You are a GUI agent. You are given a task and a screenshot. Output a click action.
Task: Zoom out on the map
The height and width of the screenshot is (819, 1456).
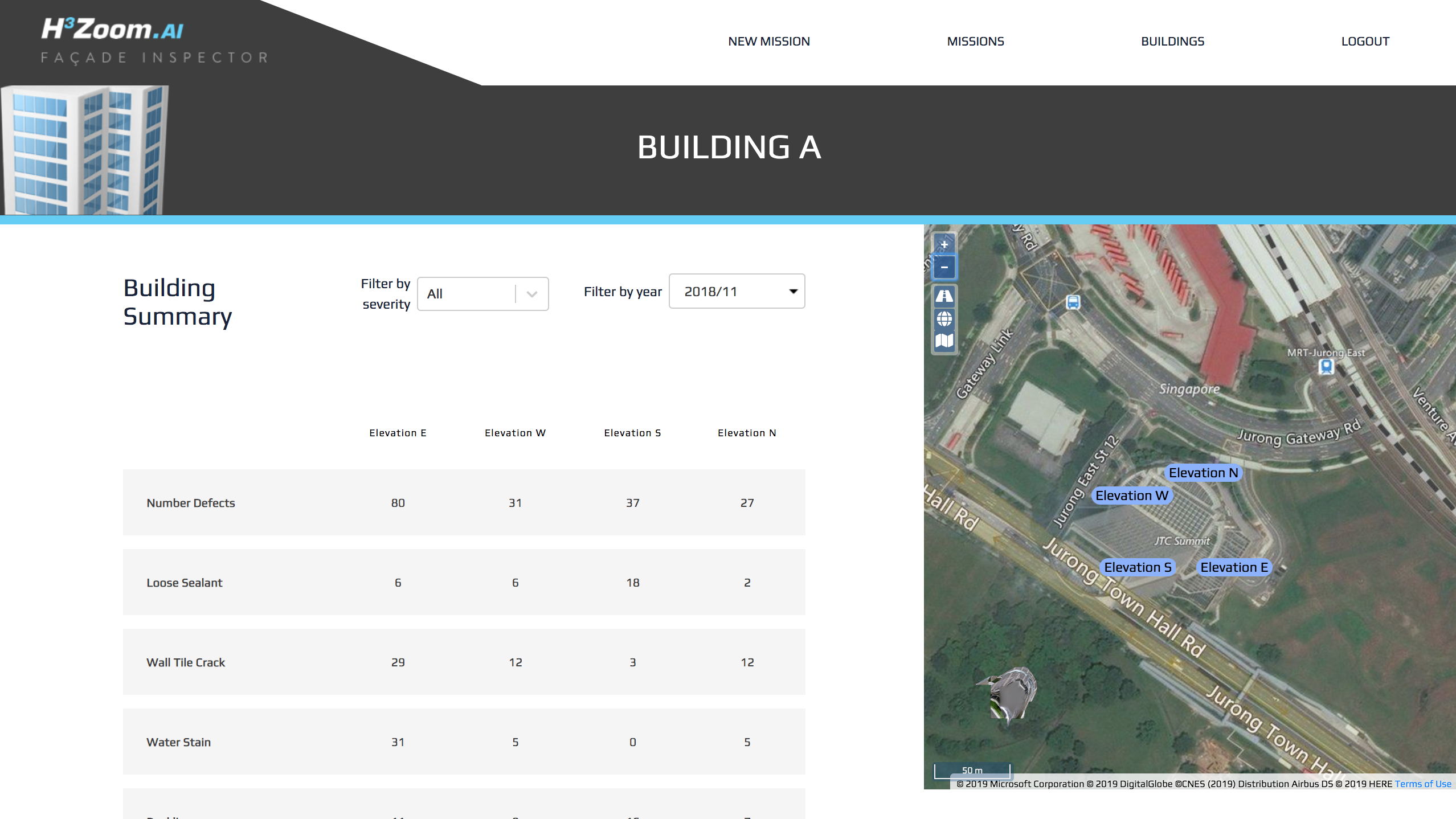point(943,267)
